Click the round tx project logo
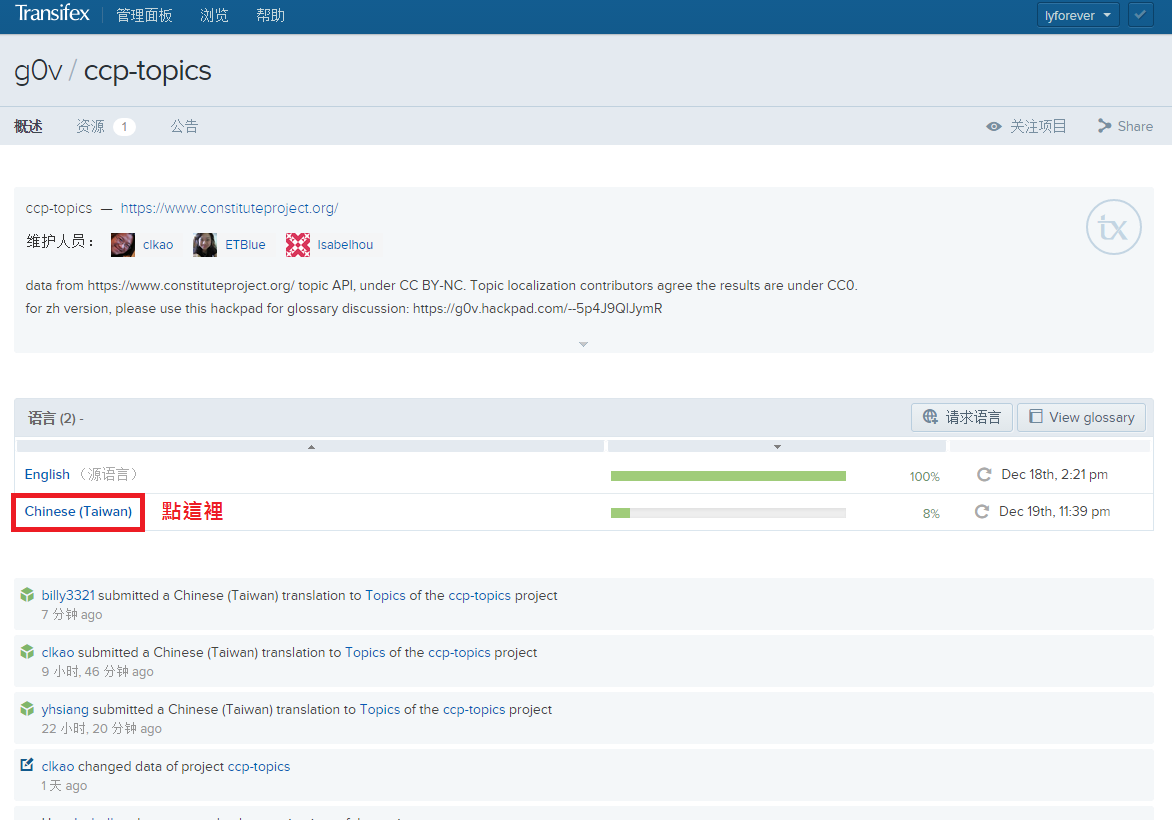The image size is (1172, 820). point(1113,229)
